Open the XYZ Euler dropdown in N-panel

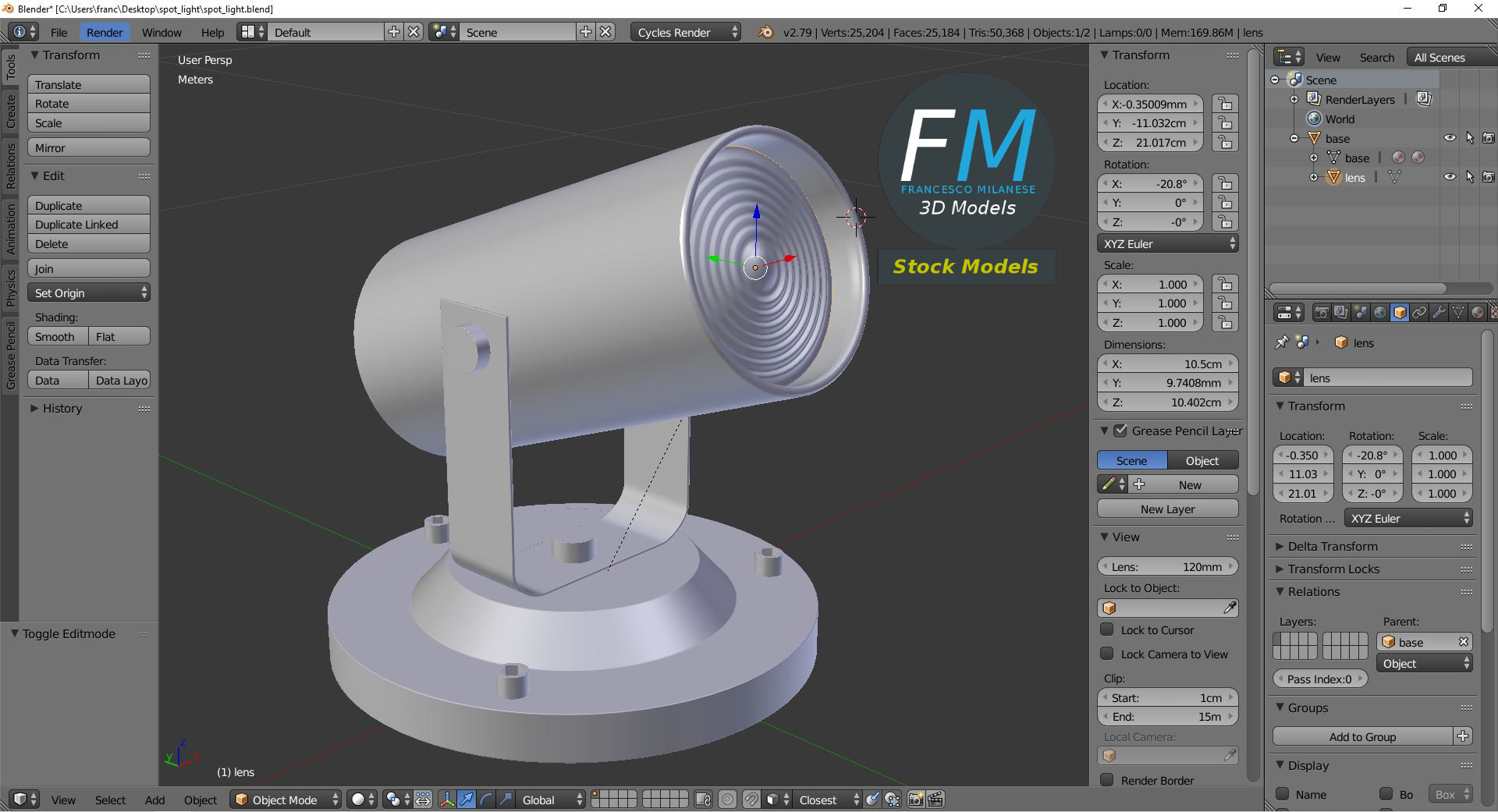point(1168,243)
